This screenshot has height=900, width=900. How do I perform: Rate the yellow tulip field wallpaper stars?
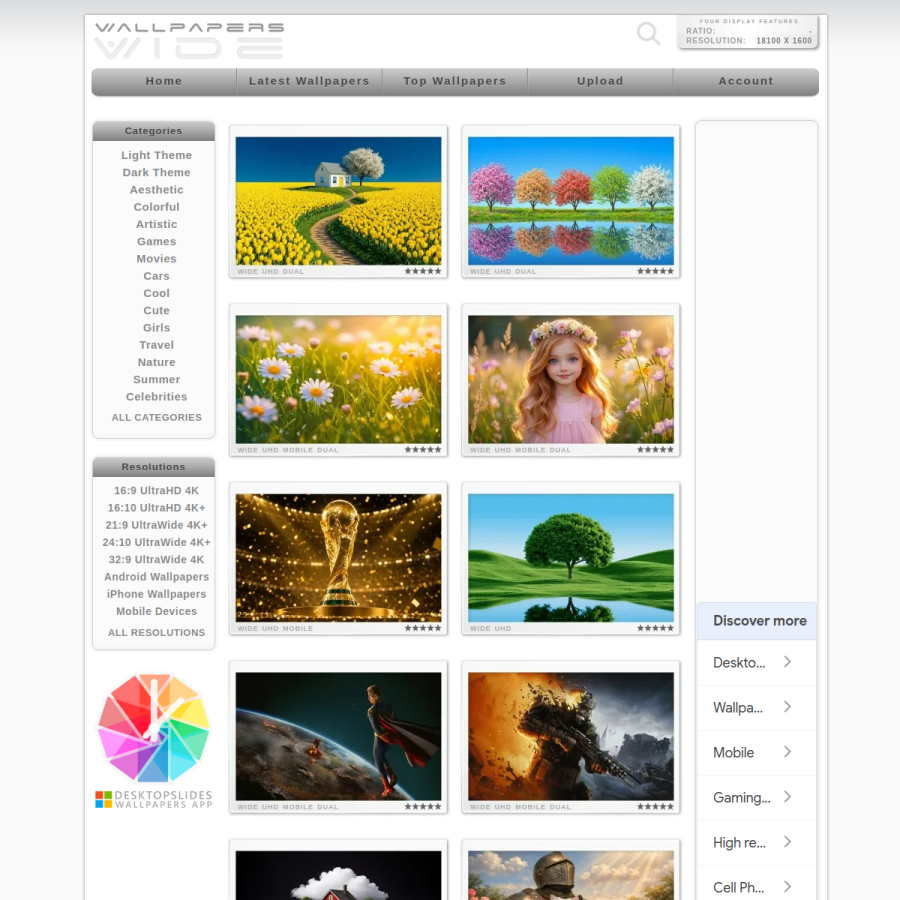pos(423,271)
